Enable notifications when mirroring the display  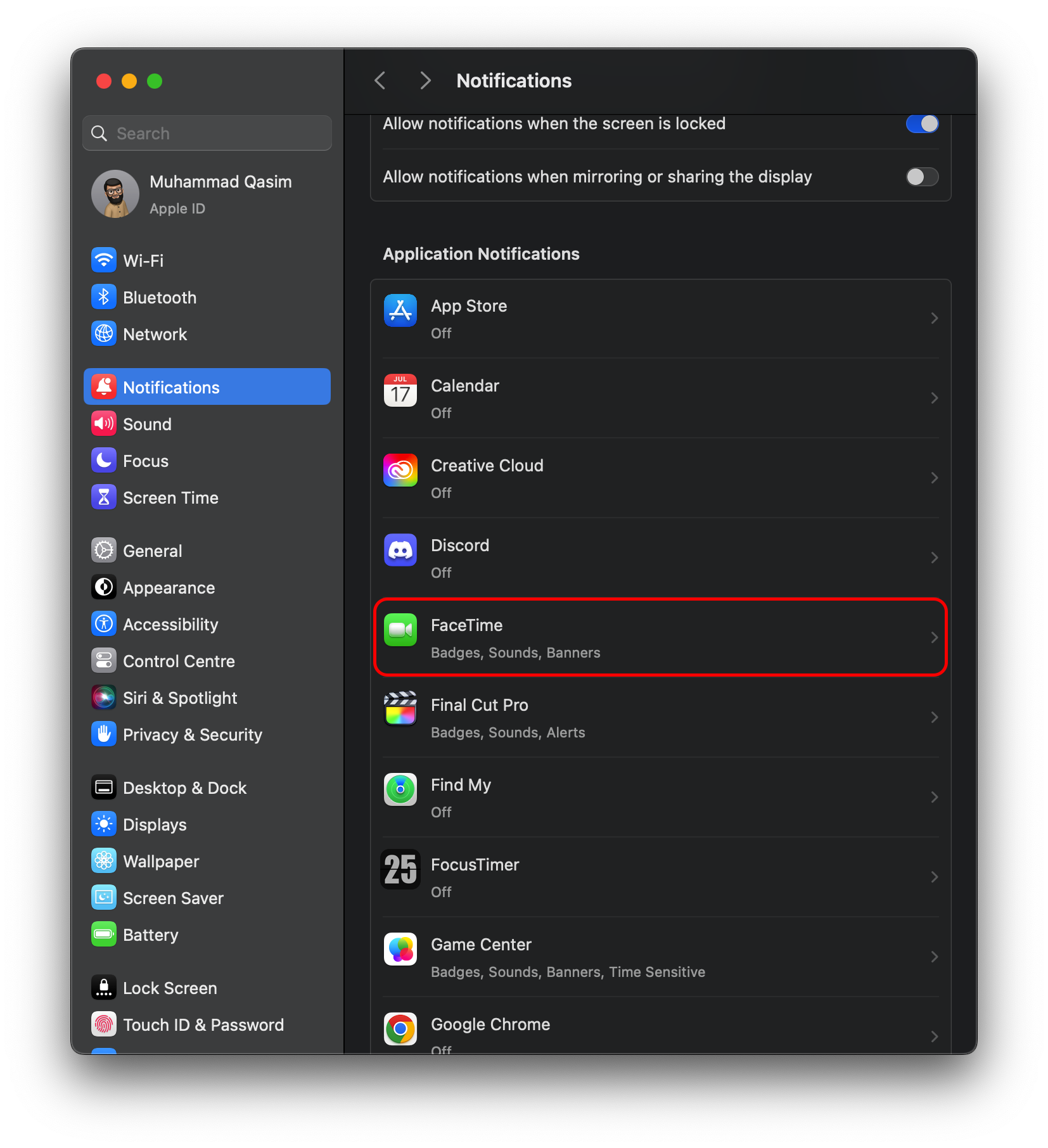click(x=922, y=177)
